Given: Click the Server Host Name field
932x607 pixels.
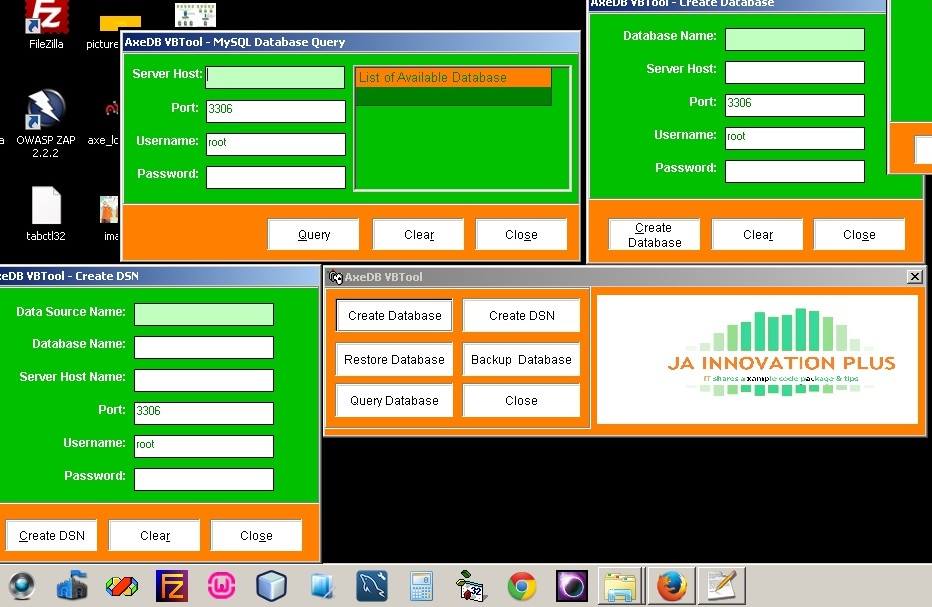Looking at the screenshot, I should tap(204, 380).
